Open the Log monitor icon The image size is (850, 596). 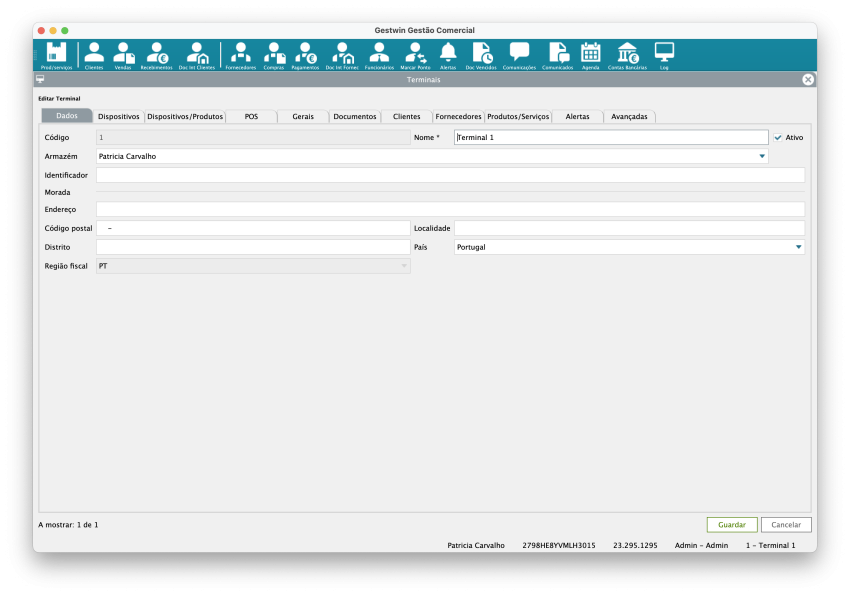tap(664, 55)
